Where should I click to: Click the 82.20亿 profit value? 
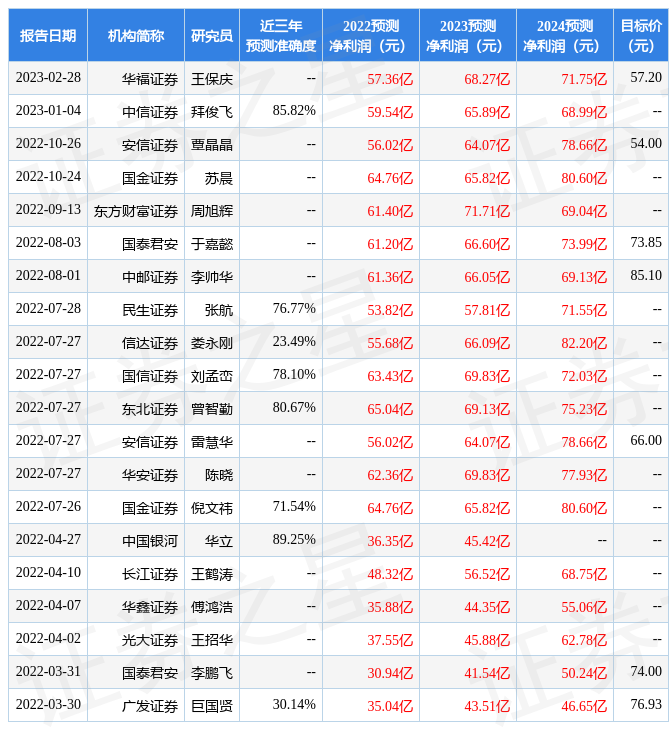point(584,343)
